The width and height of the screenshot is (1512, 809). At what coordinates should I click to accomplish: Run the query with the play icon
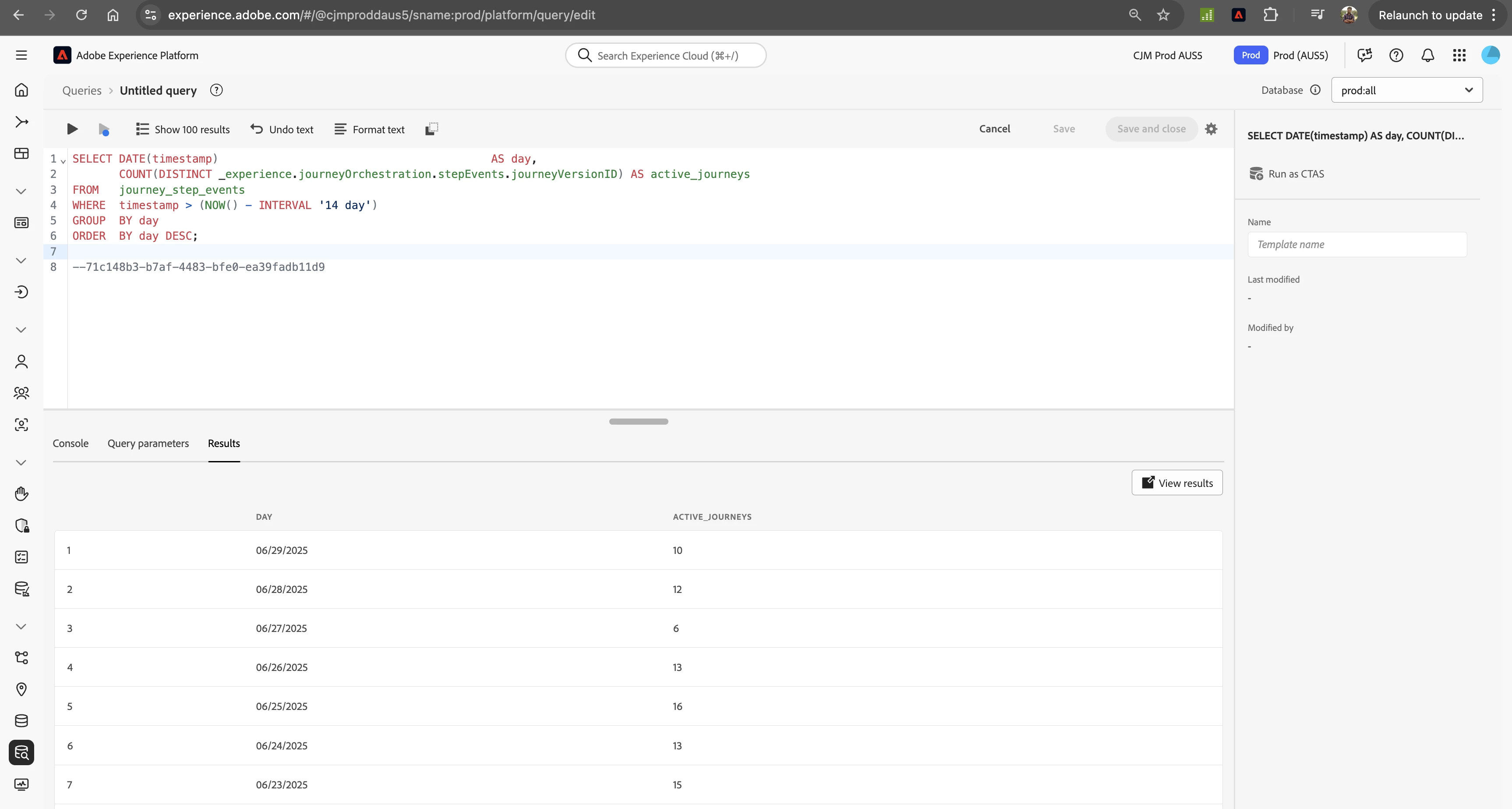click(x=71, y=129)
